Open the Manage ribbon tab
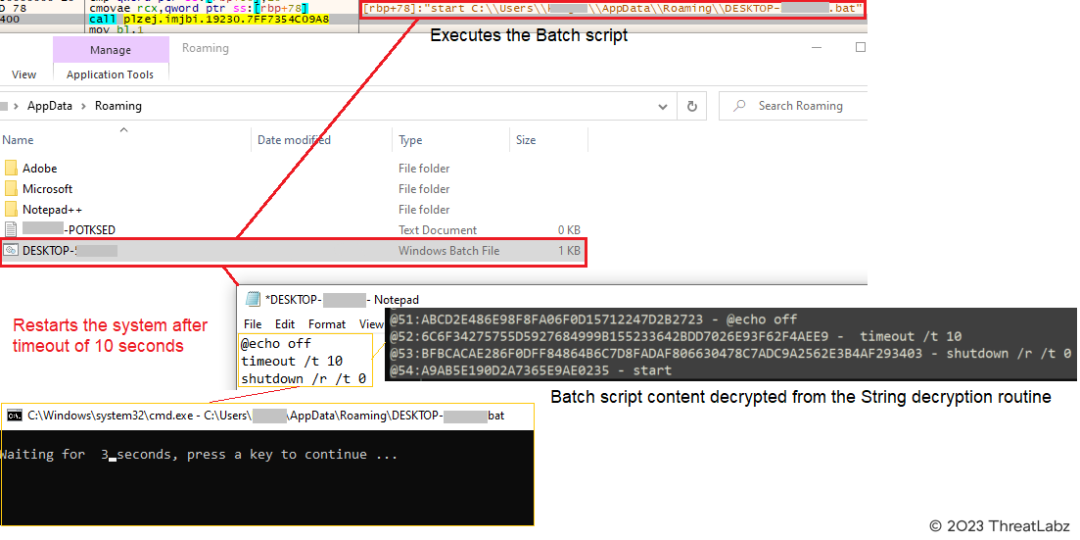Viewport: 1080px width, 540px height. click(x=110, y=50)
